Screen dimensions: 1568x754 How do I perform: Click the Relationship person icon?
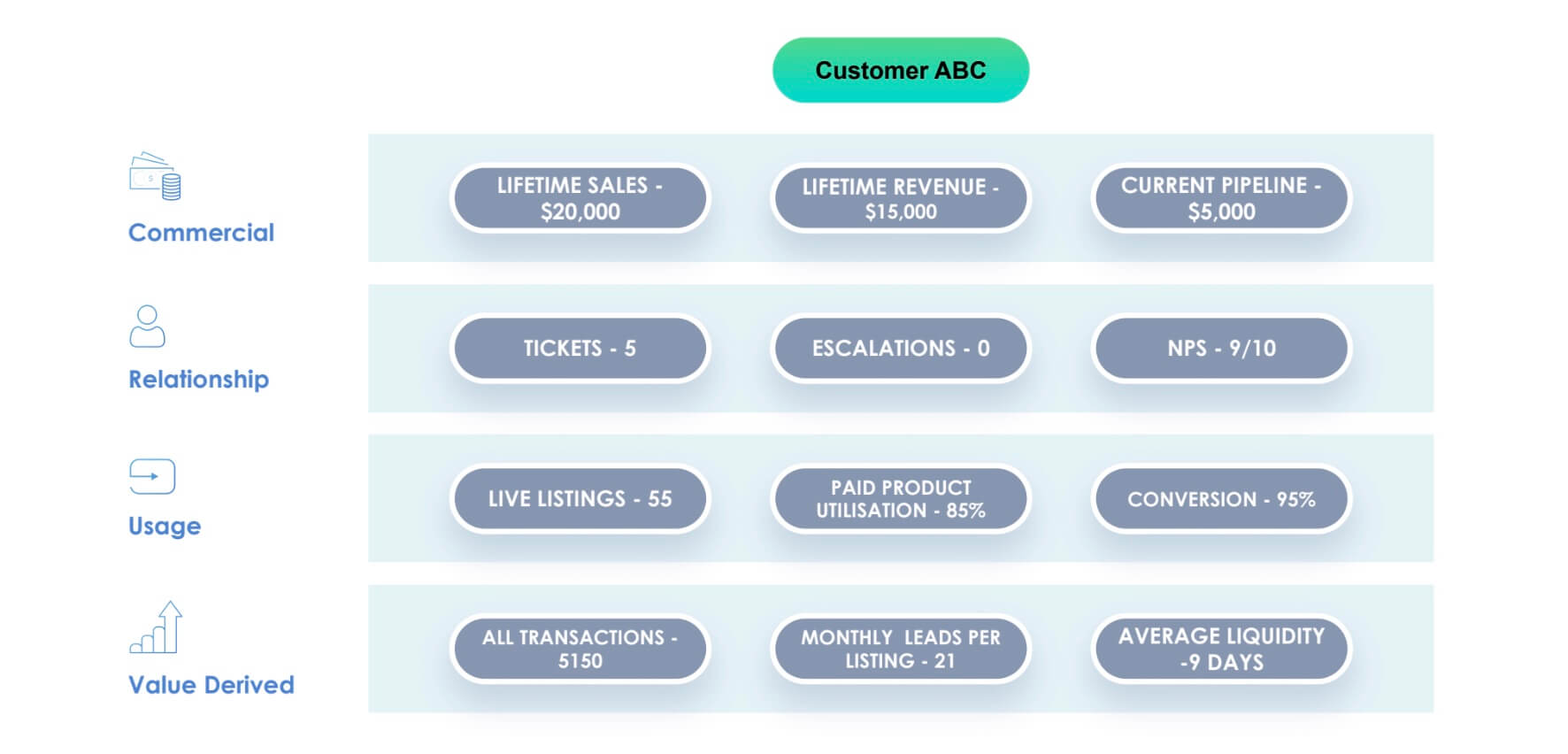pos(147,327)
